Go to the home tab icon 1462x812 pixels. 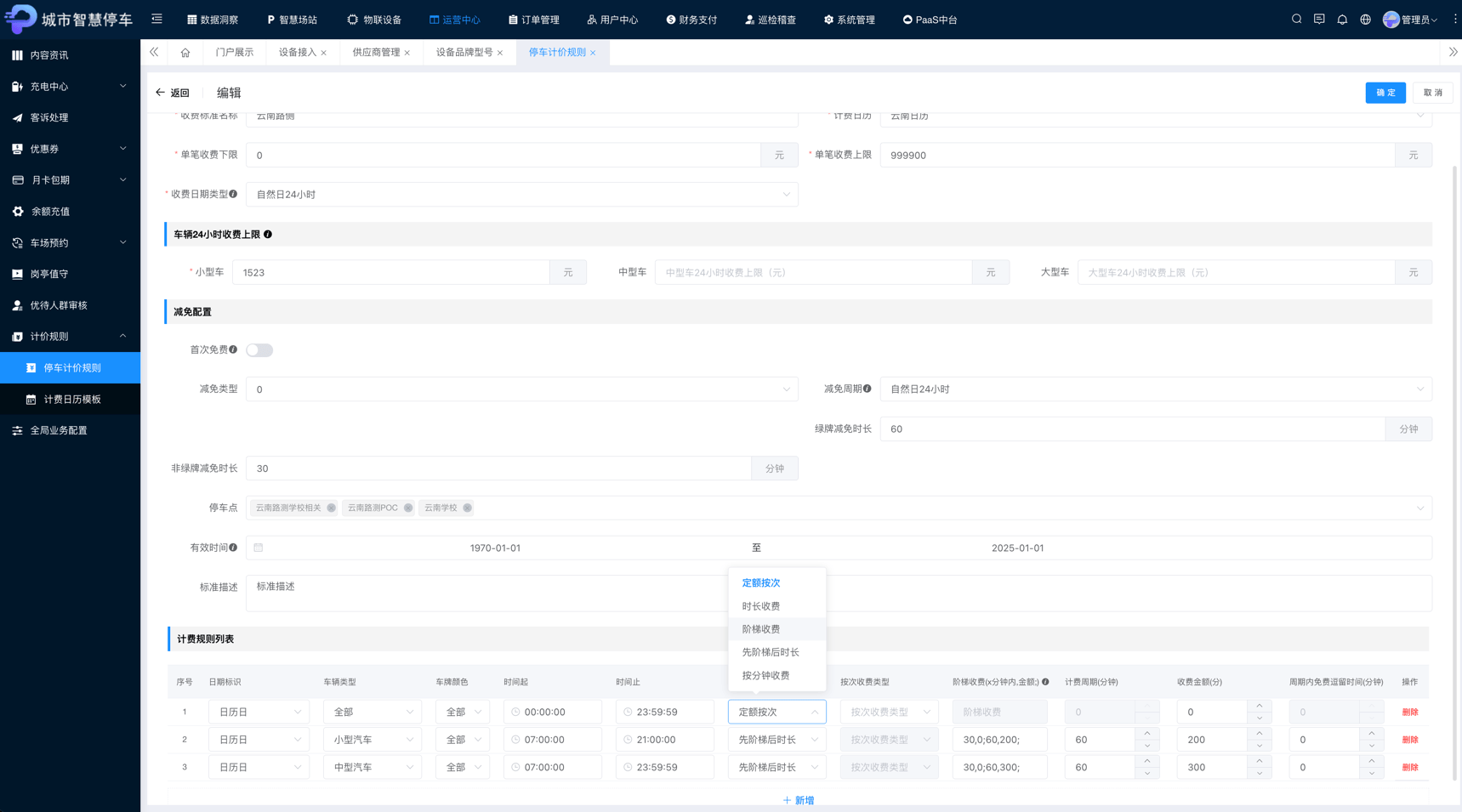tap(185, 53)
